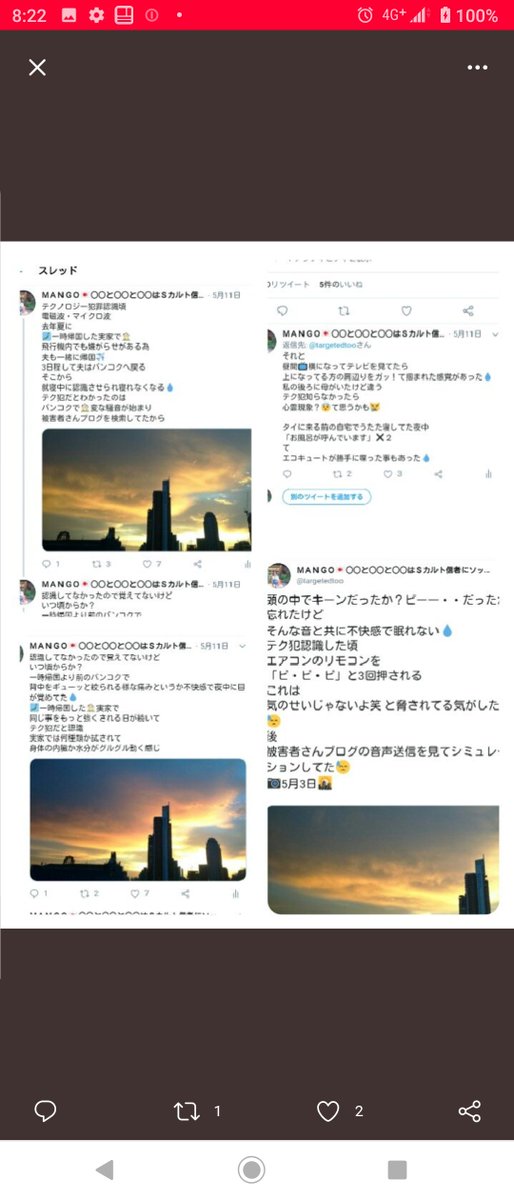Open recent apps with the square button
This screenshot has height=1200, width=514.
coord(397,1169)
